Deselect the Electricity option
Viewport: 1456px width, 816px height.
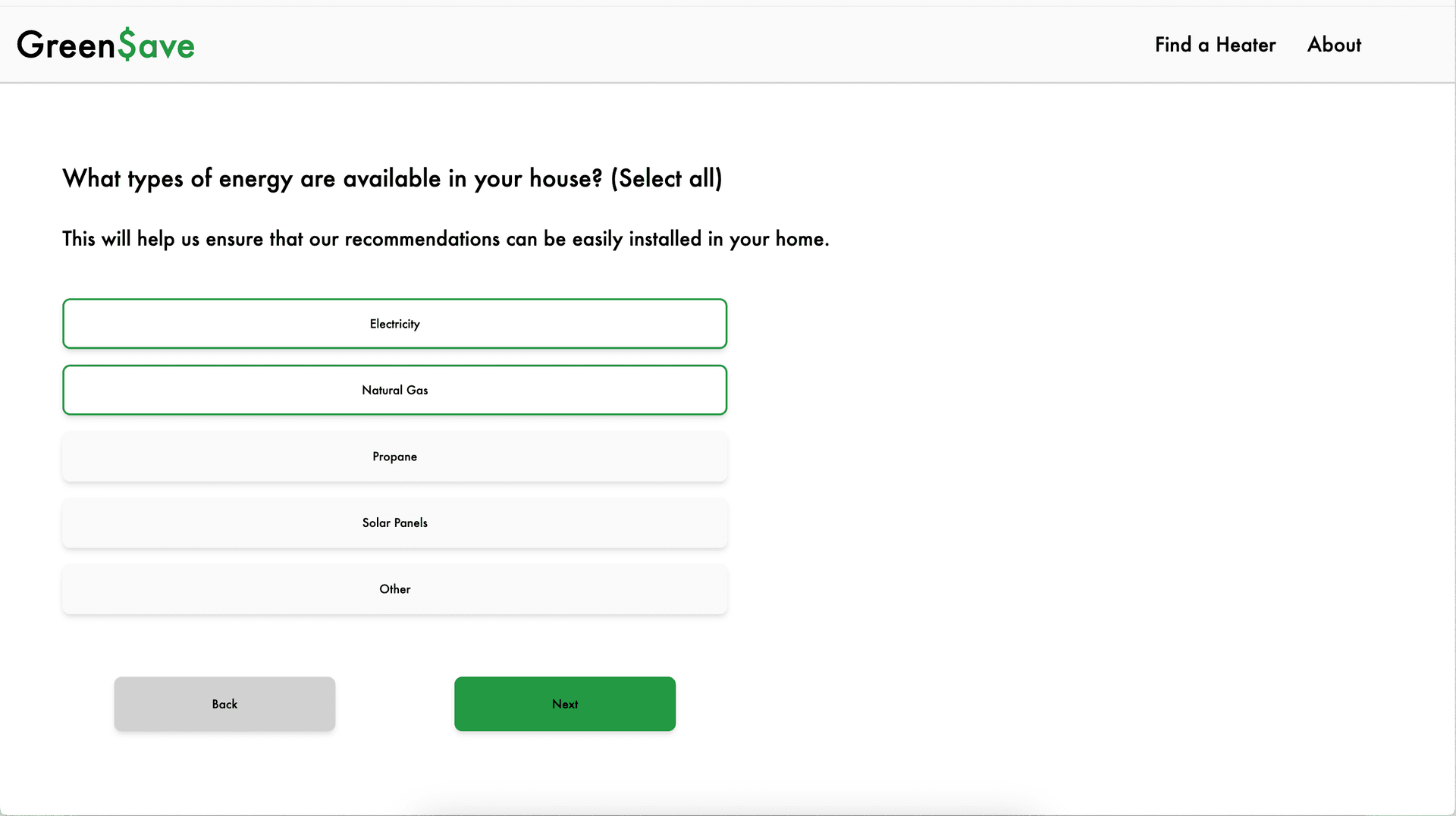pos(394,324)
